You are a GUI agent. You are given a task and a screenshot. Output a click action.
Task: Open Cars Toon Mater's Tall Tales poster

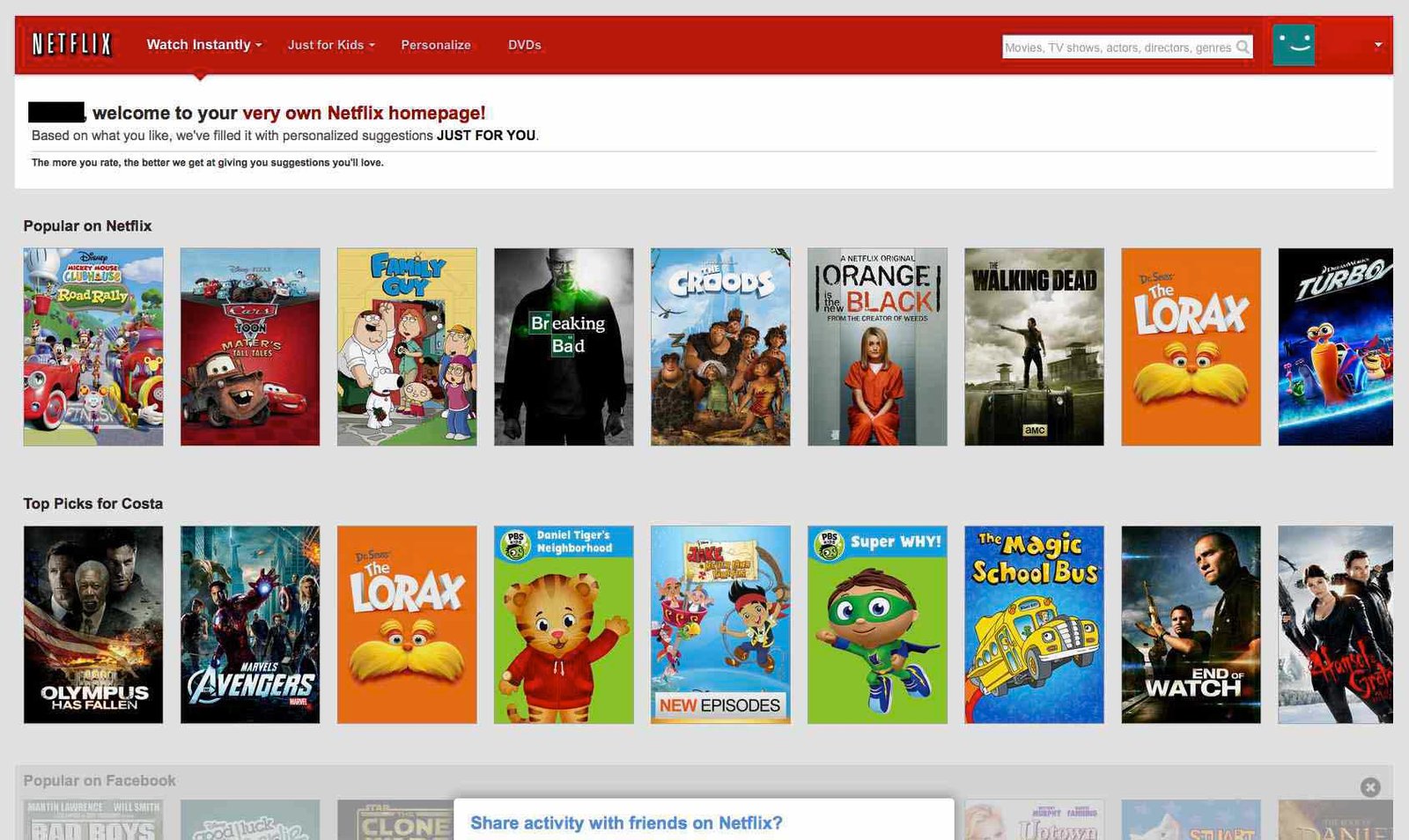pos(250,347)
